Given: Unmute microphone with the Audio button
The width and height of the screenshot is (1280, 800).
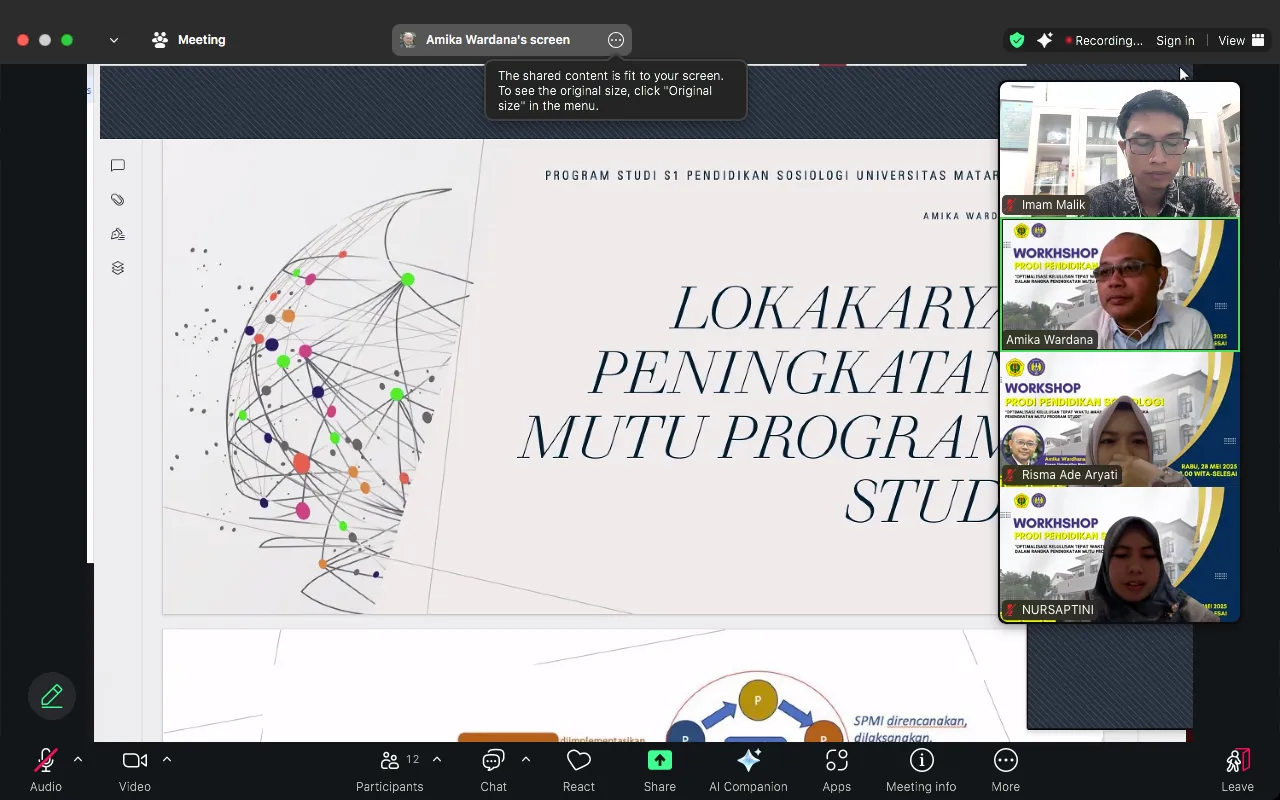Looking at the screenshot, I should (45, 769).
